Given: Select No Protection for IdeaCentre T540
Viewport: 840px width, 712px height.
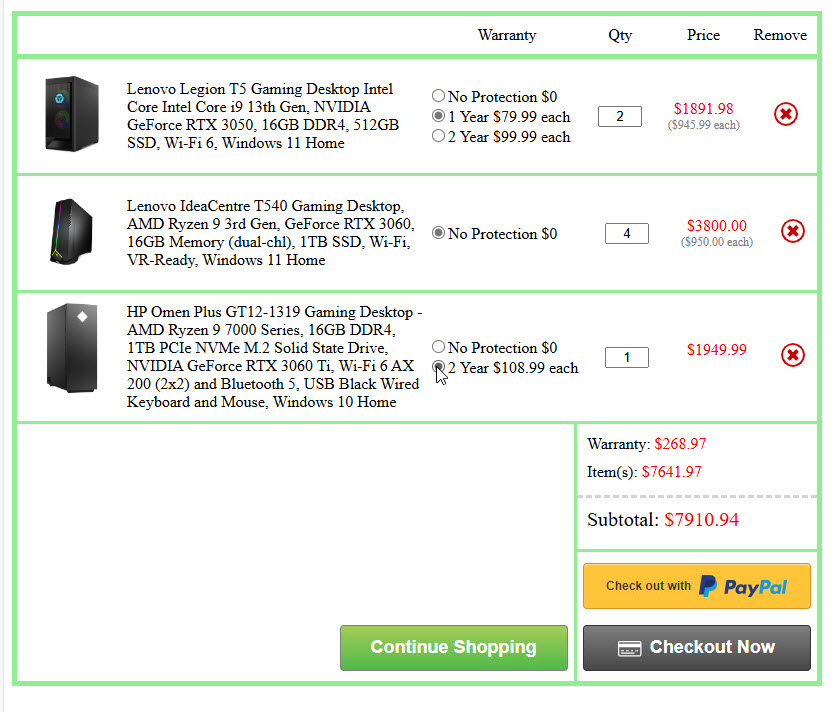Looking at the screenshot, I should tap(438, 234).
